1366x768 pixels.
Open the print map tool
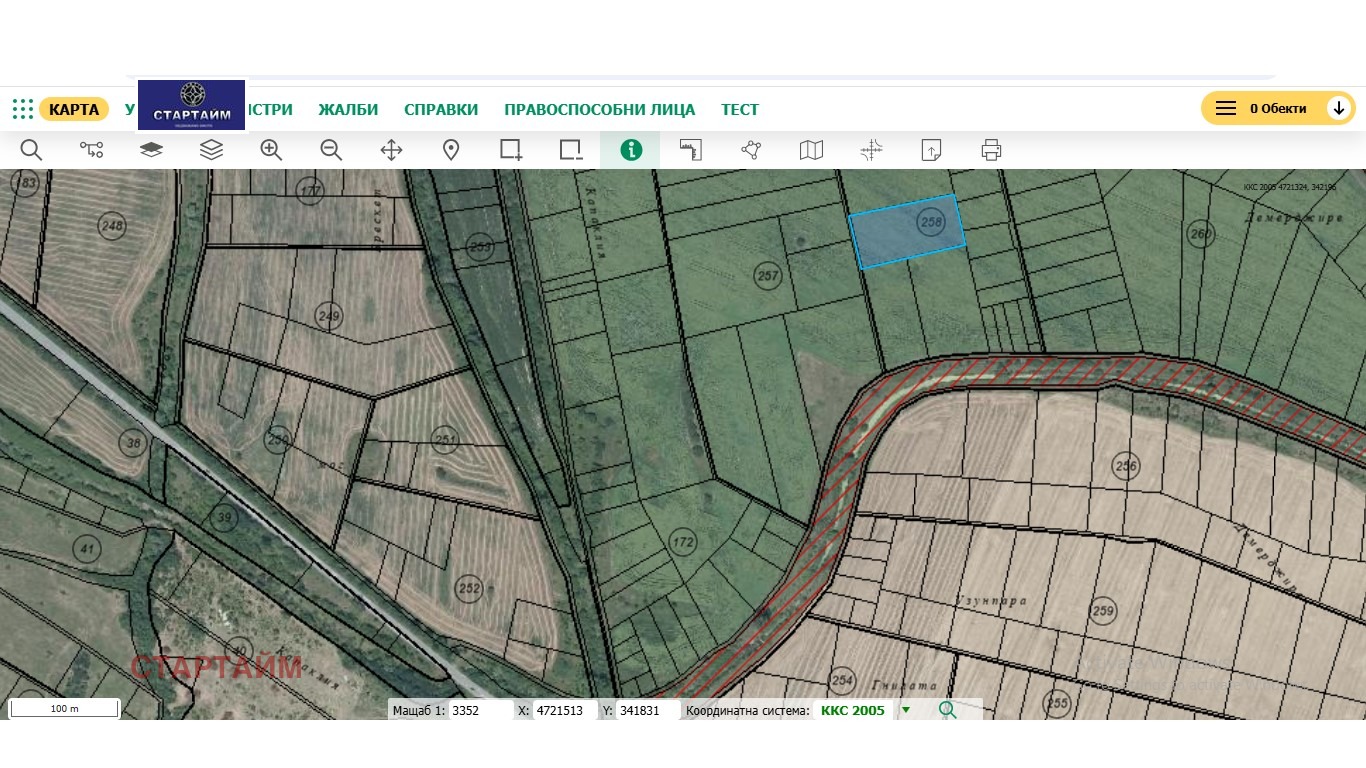coord(991,150)
